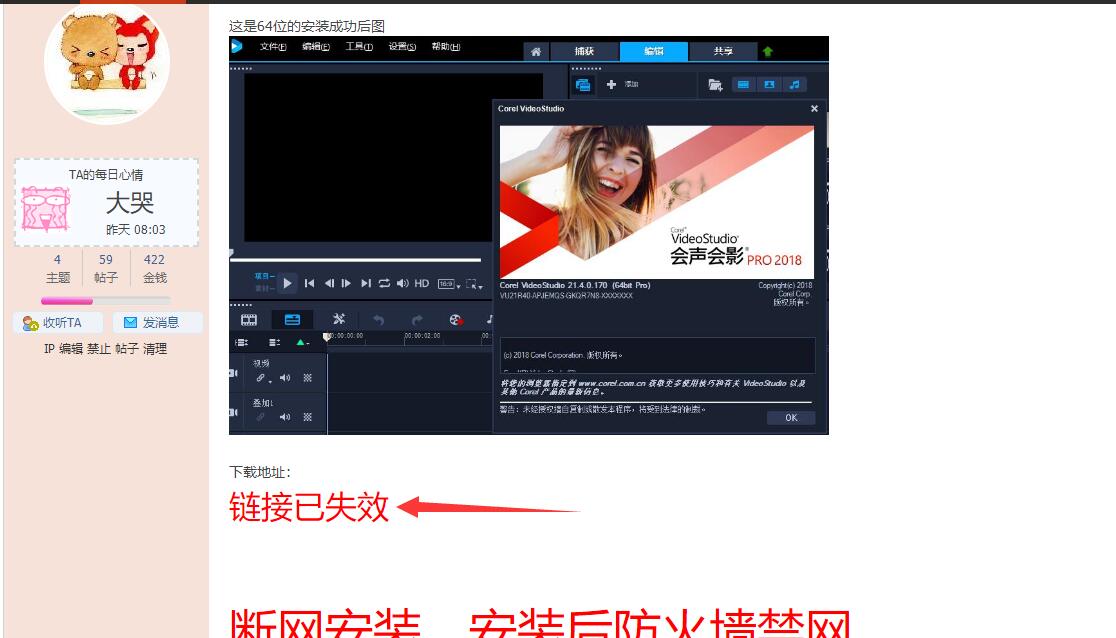
Task: Switch to the 捕获 capture tab
Action: [x=584, y=51]
